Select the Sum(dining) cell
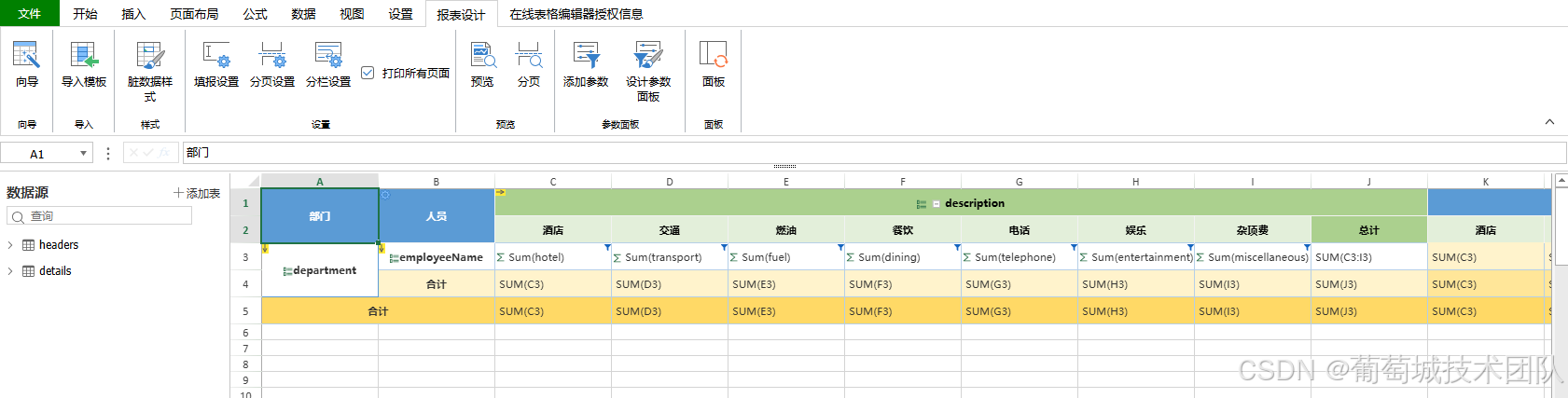The image size is (1568, 398). click(x=903, y=257)
